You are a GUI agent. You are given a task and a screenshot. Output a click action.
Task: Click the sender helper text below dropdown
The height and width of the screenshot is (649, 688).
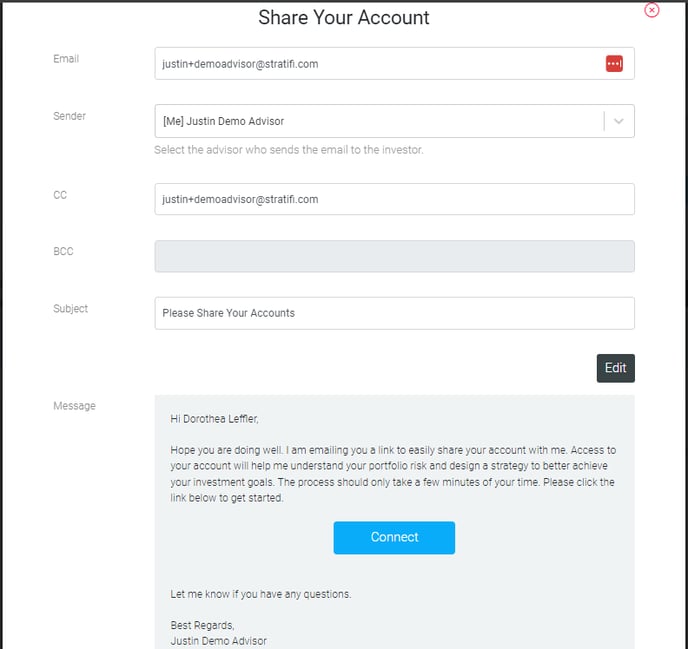coord(289,150)
